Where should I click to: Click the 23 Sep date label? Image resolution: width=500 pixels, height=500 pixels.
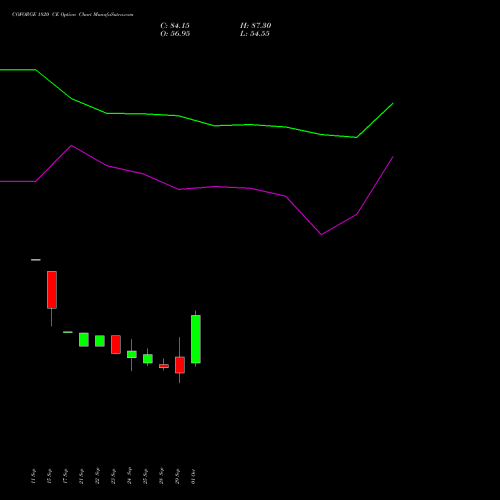click(x=113, y=476)
